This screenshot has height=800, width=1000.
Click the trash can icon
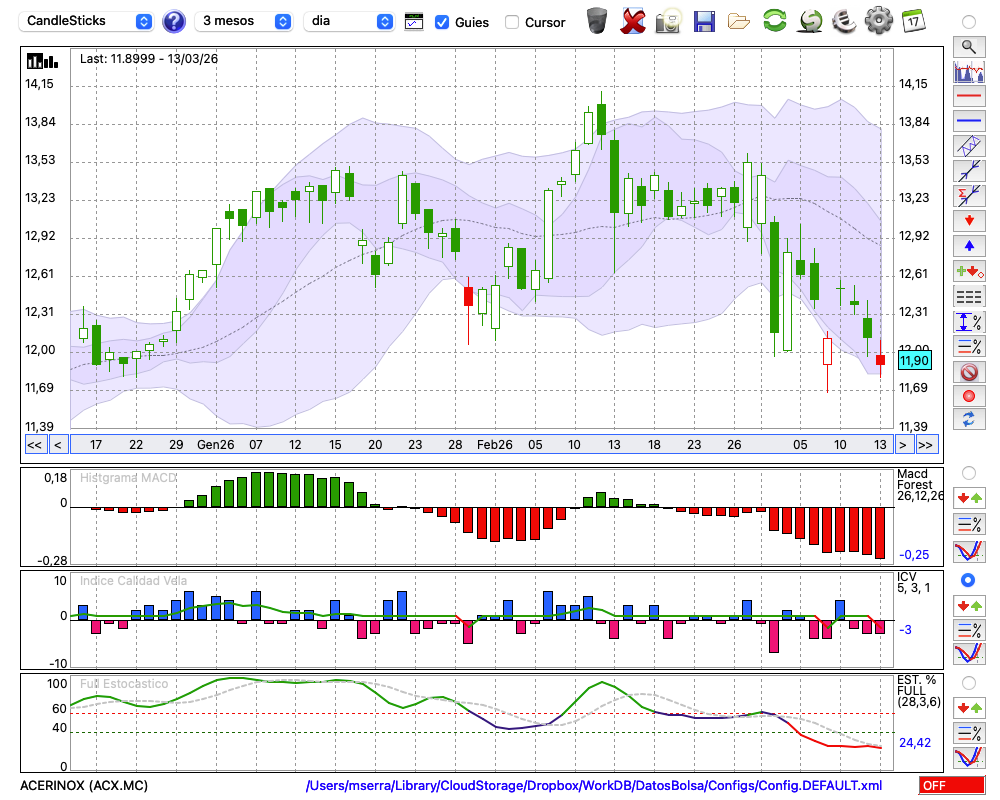tap(597, 20)
